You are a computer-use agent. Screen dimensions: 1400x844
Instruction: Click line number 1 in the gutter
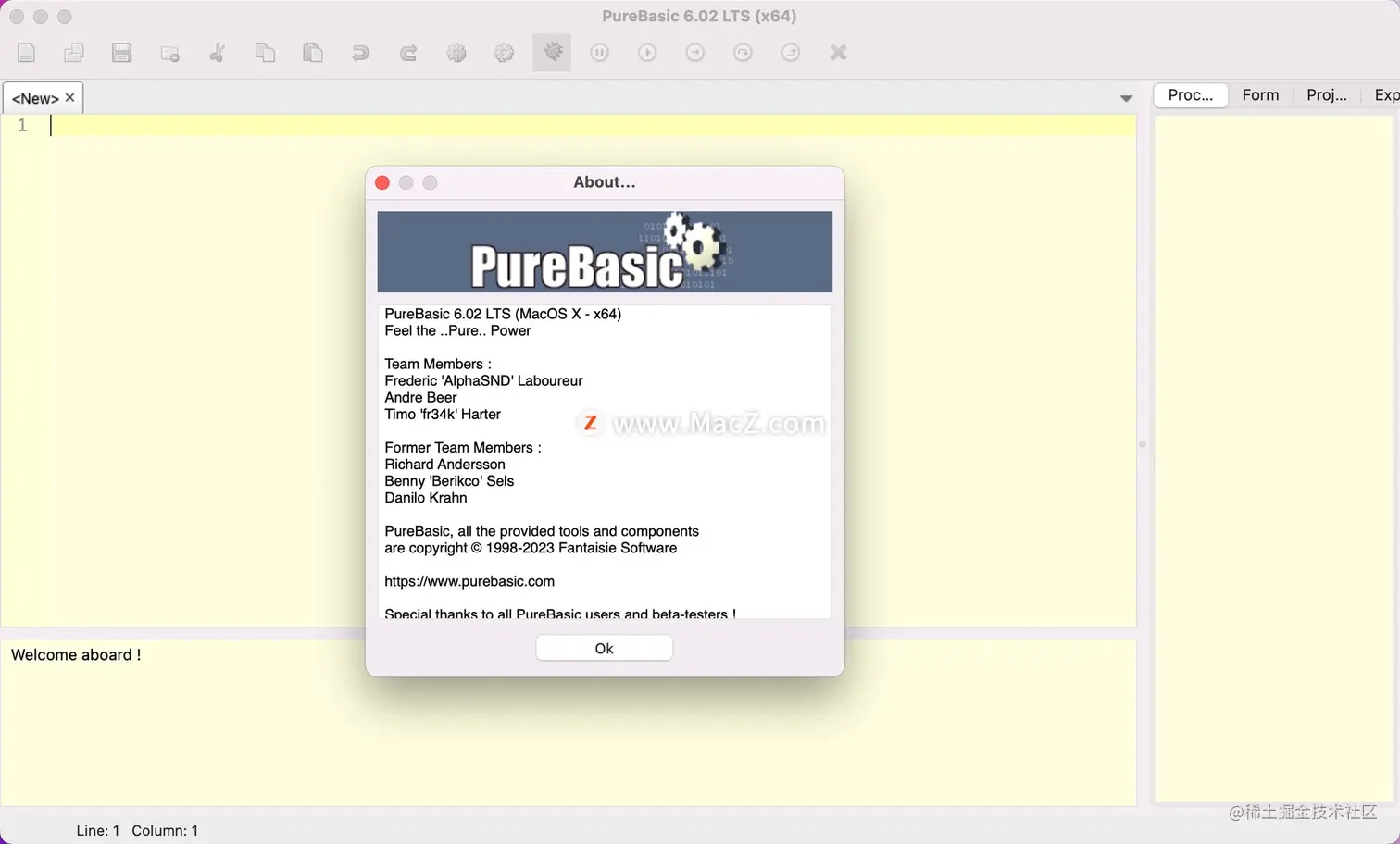tap(22, 126)
